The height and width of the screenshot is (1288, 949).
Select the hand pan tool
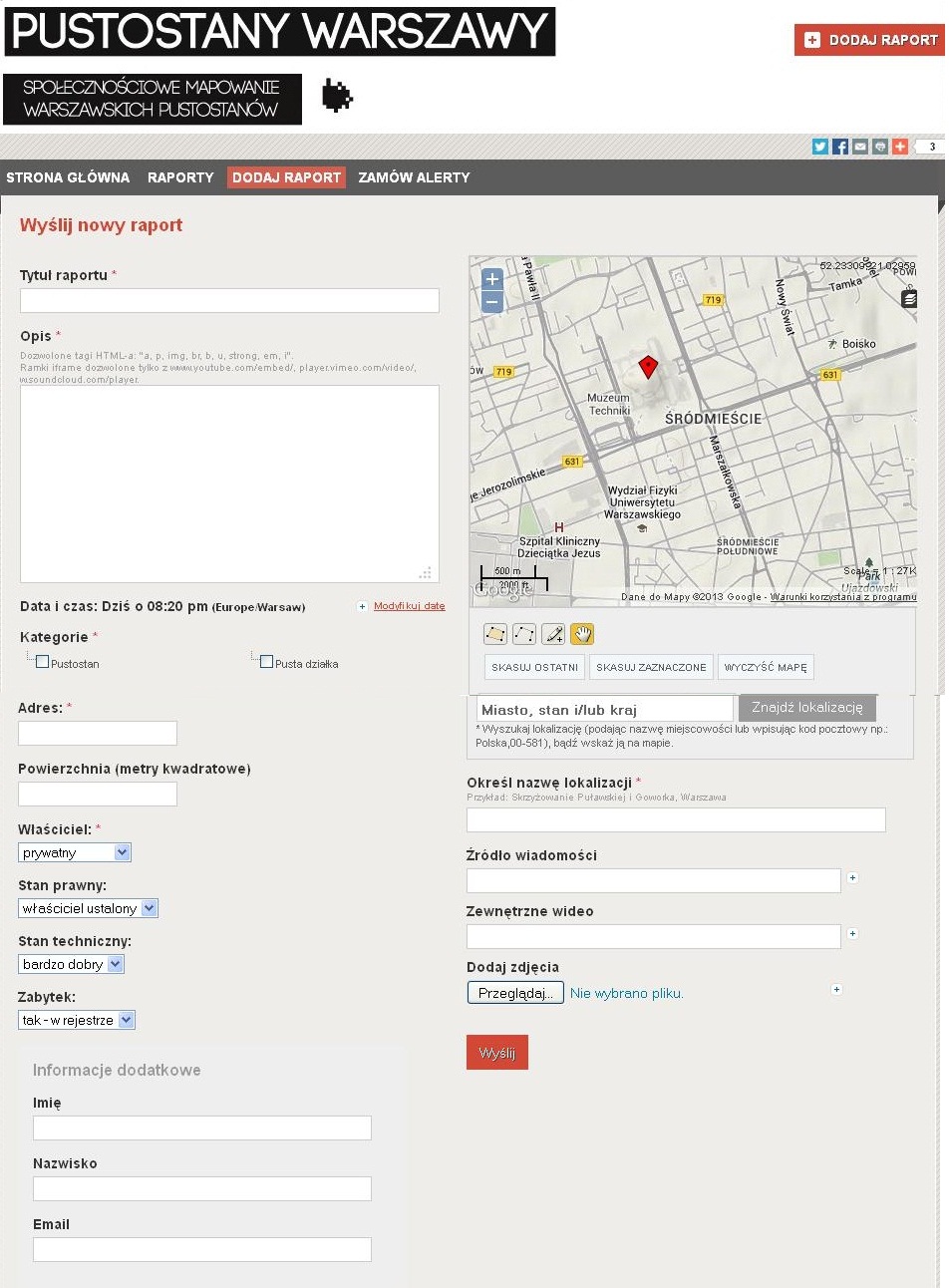click(x=582, y=634)
